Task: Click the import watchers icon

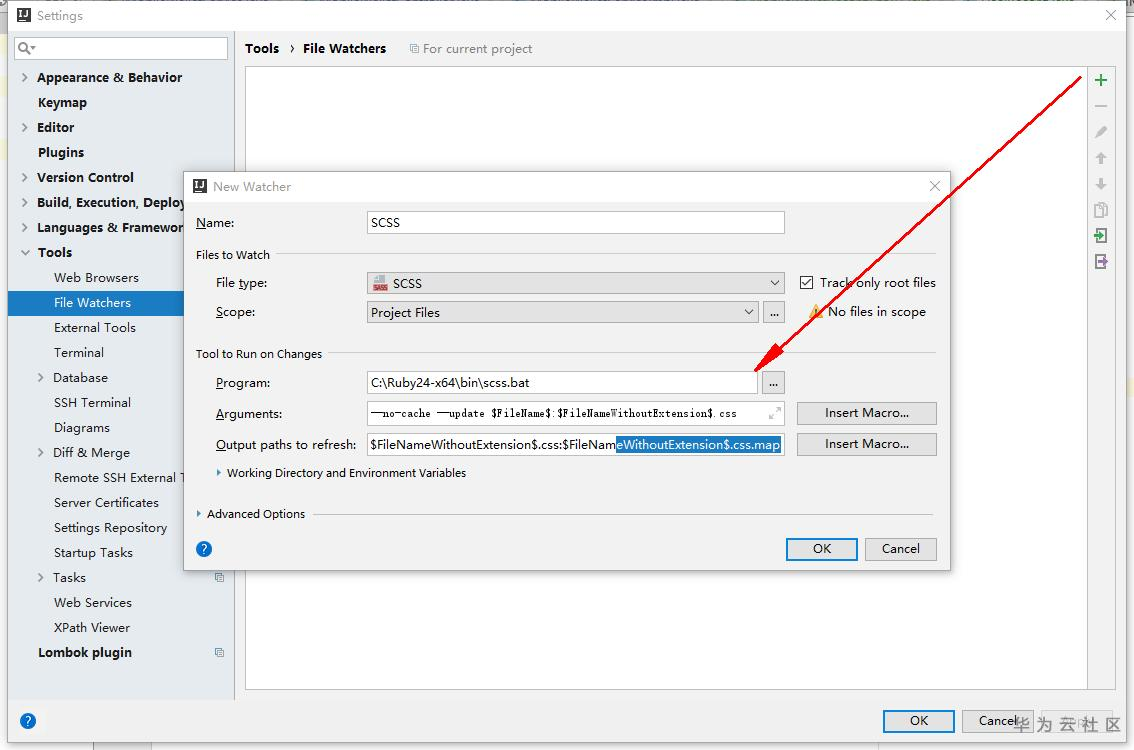Action: pos(1101,236)
